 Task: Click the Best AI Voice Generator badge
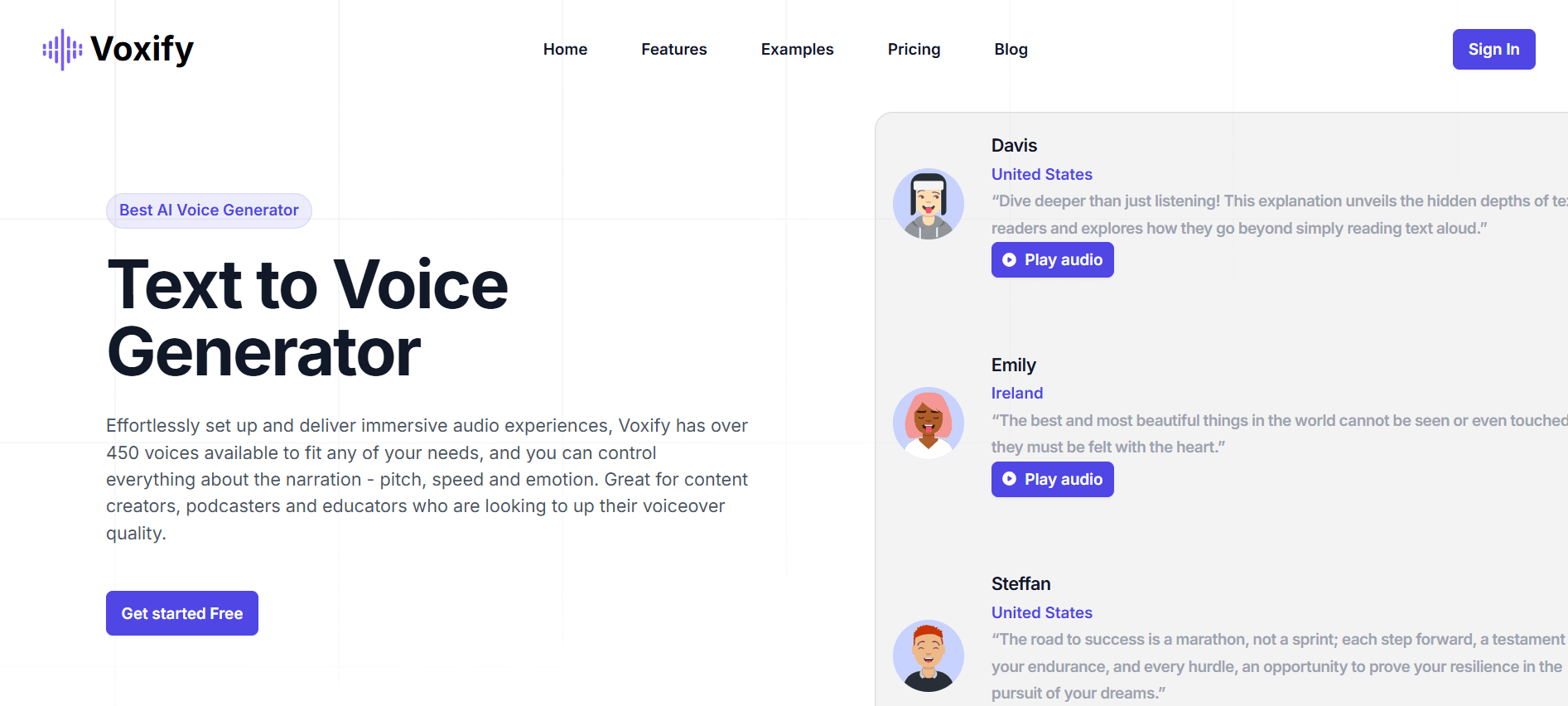click(x=209, y=210)
